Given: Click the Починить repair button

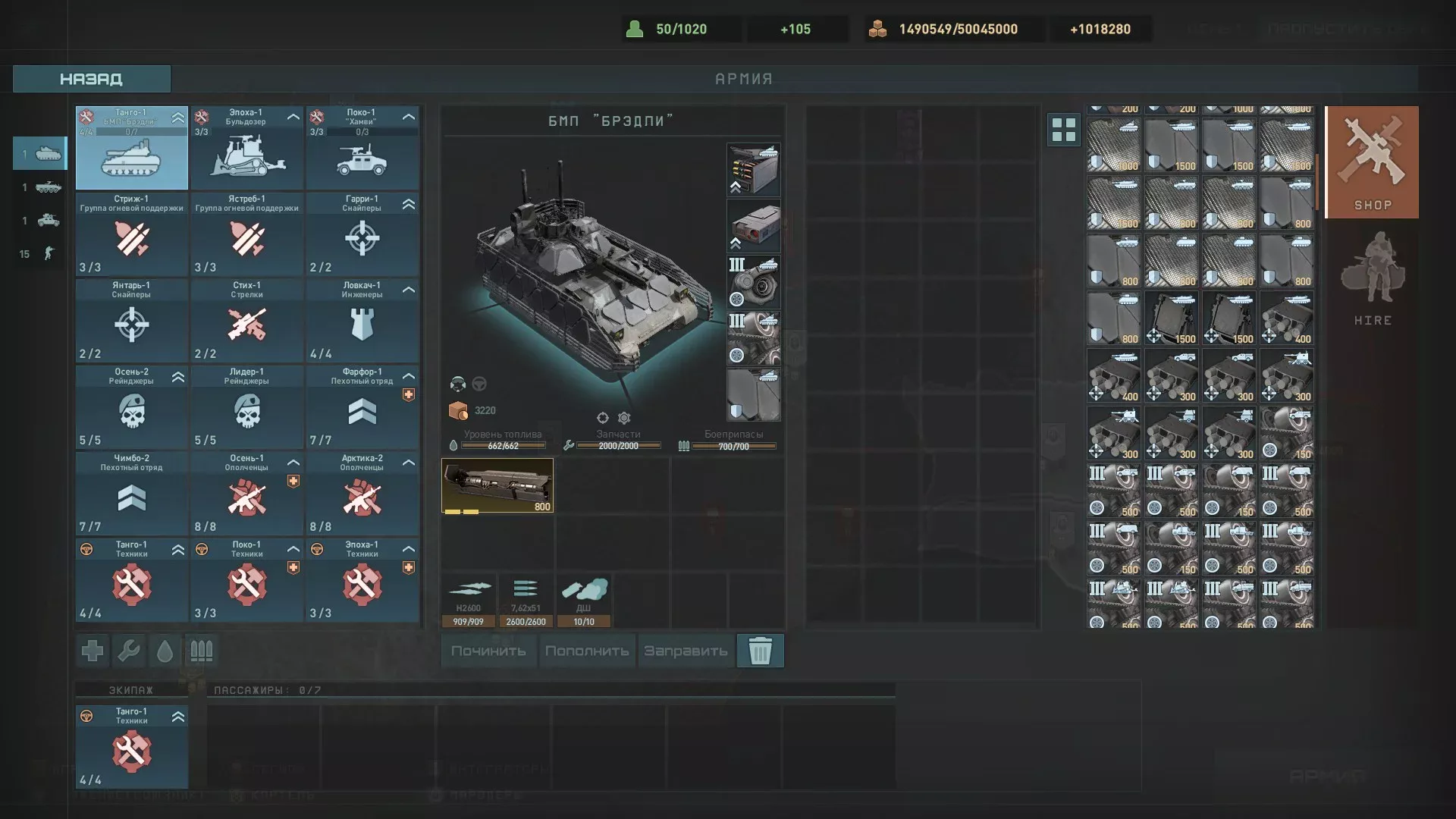Looking at the screenshot, I should pos(488,651).
